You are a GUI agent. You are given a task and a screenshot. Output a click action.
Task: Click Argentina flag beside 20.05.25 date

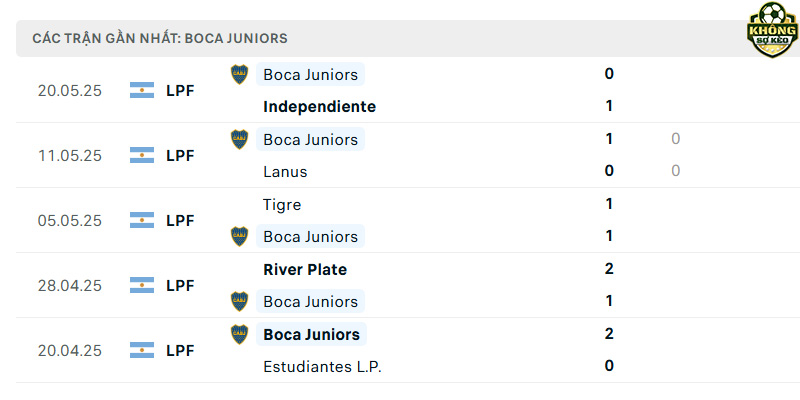coord(142,90)
